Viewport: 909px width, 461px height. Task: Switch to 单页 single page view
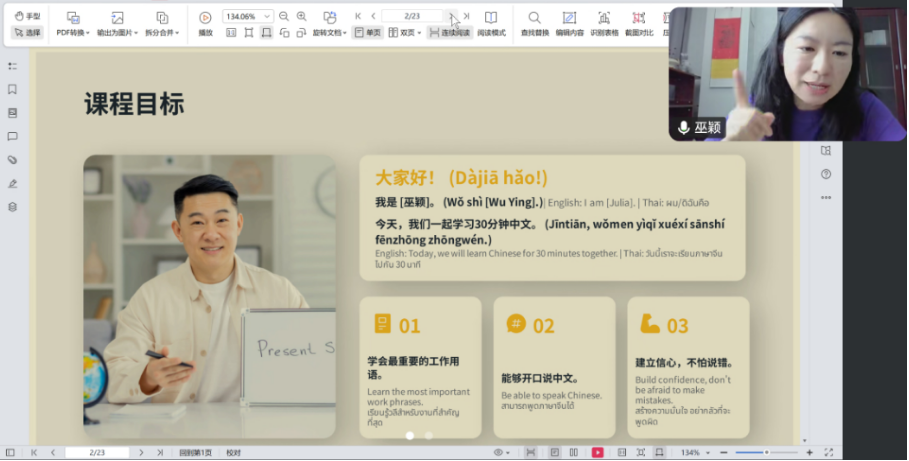(x=368, y=33)
